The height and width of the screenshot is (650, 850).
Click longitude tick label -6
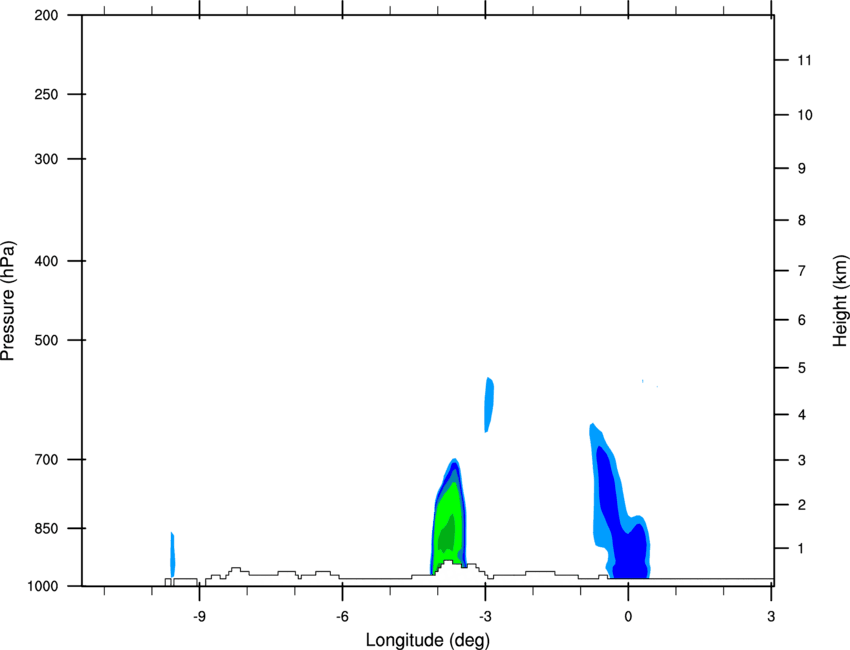point(342,617)
